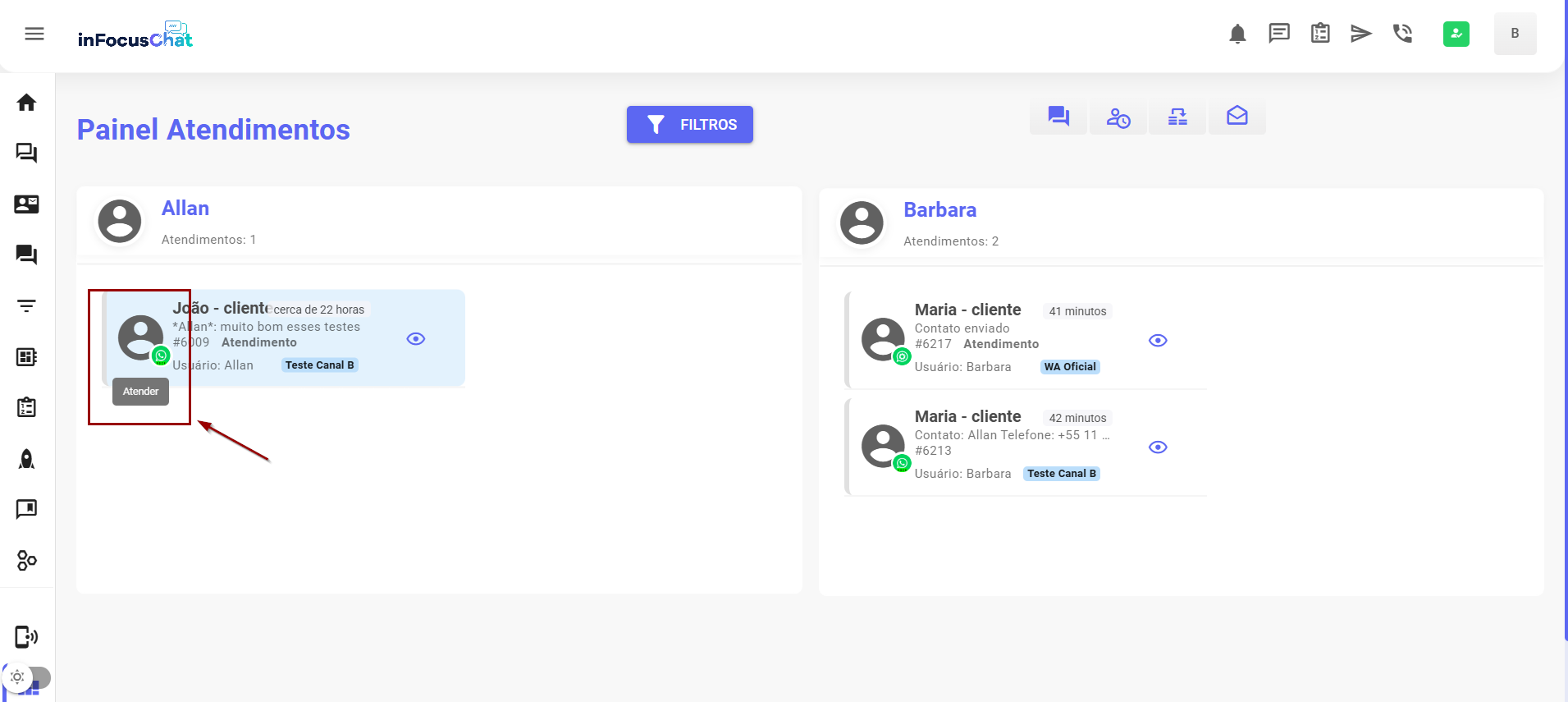This screenshot has width=1568, height=702.
Task: Go to Home in the sidebar
Action: pyautogui.click(x=26, y=103)
